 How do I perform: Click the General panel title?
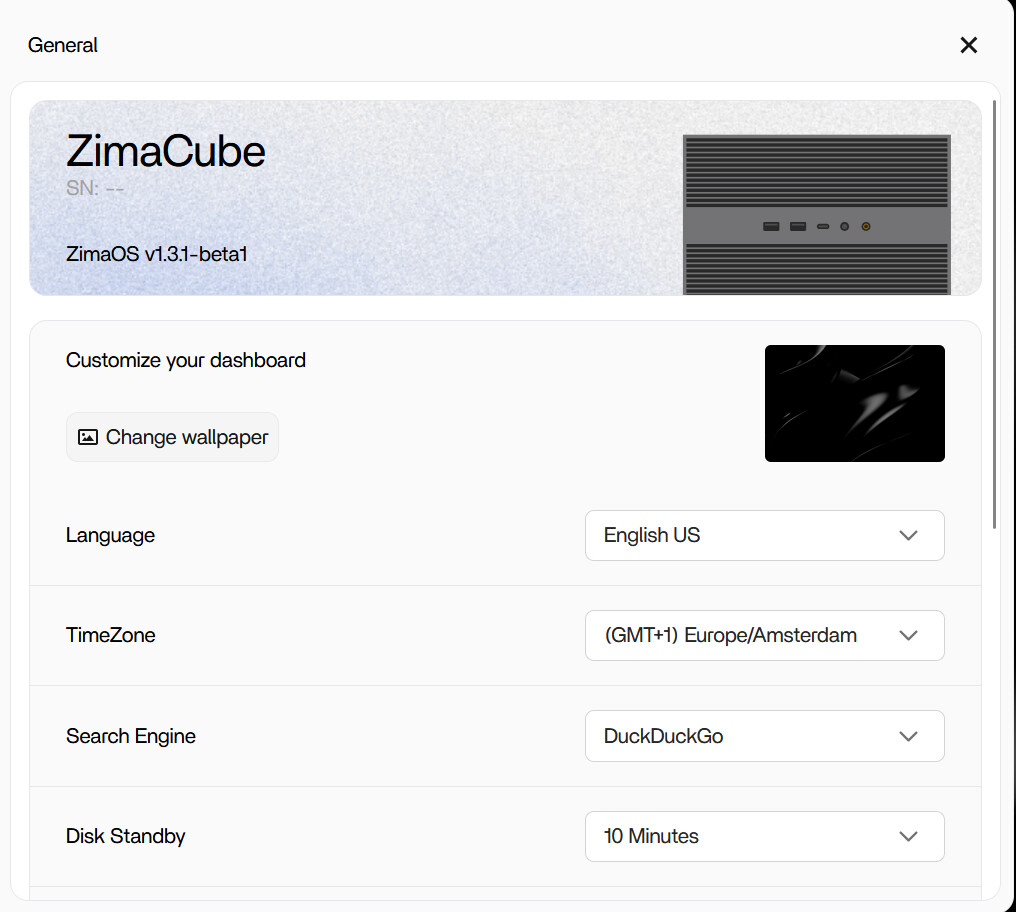63,45
